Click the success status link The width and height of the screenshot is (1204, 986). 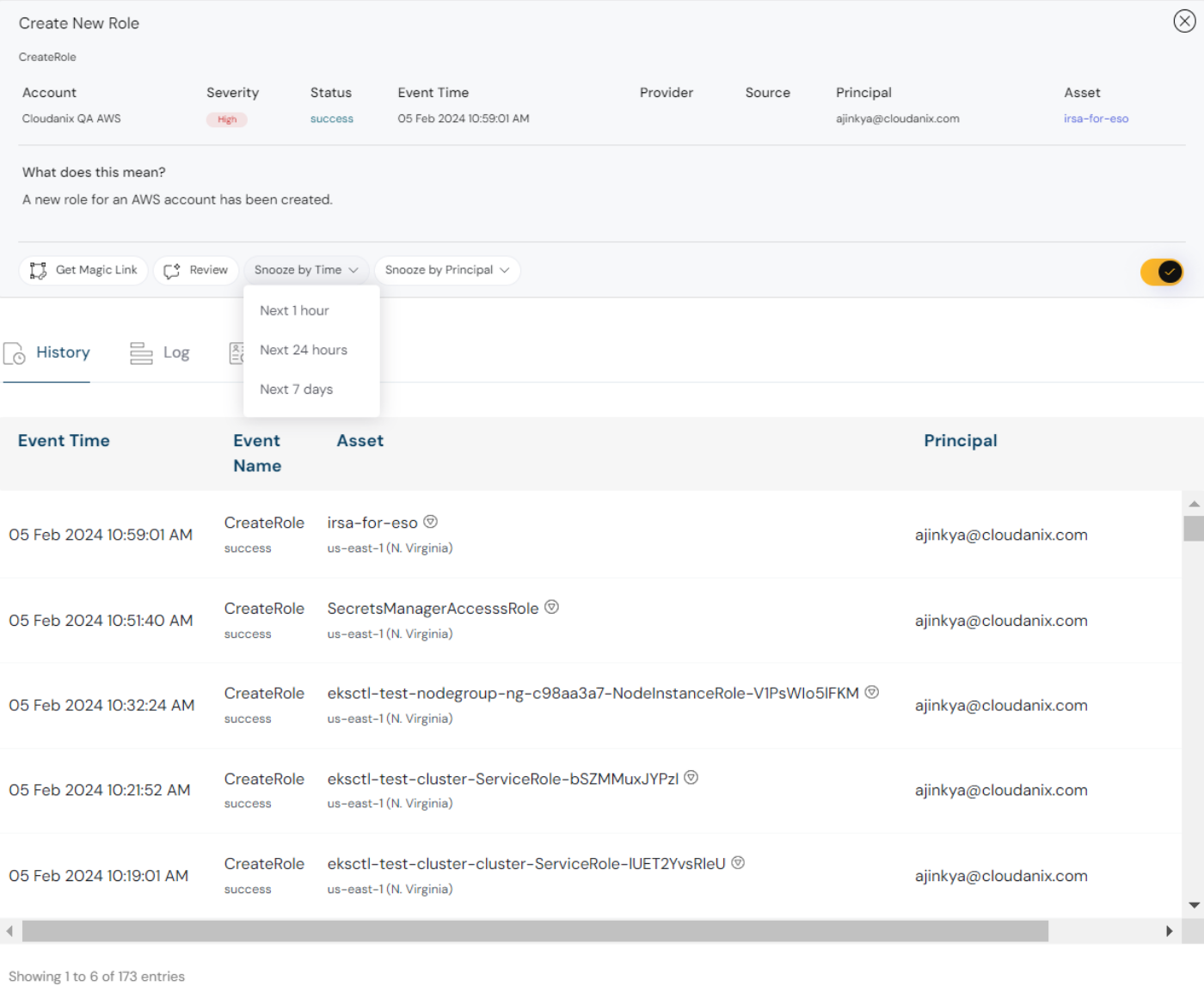click(331, 119)
